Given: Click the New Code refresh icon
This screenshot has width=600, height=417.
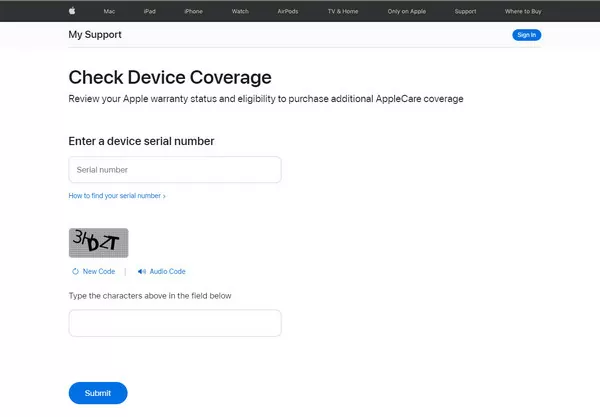Looking at the screenshot, I should (x=75, y=272).
